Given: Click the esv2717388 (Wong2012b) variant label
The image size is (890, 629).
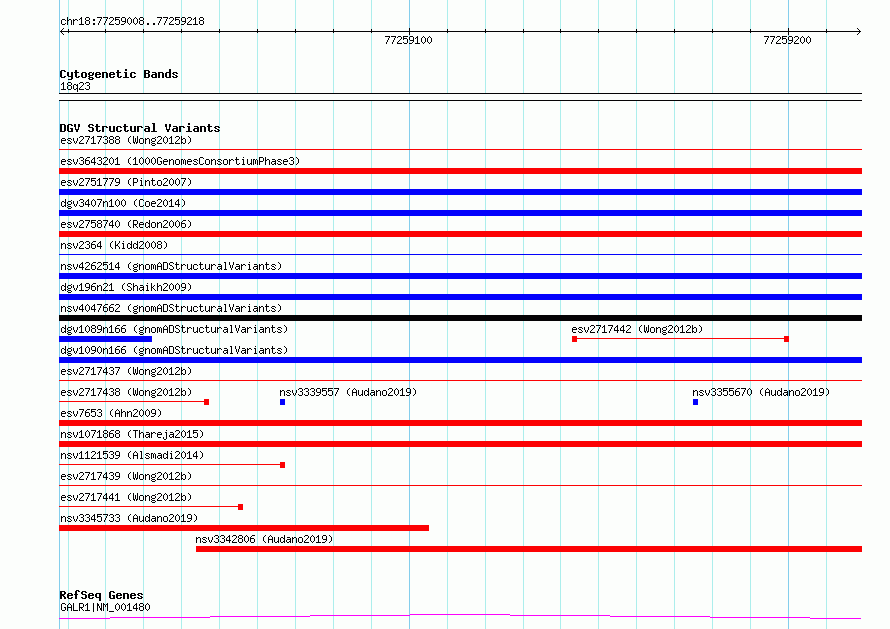Looking at the screenshot, I should coord(126,140).
